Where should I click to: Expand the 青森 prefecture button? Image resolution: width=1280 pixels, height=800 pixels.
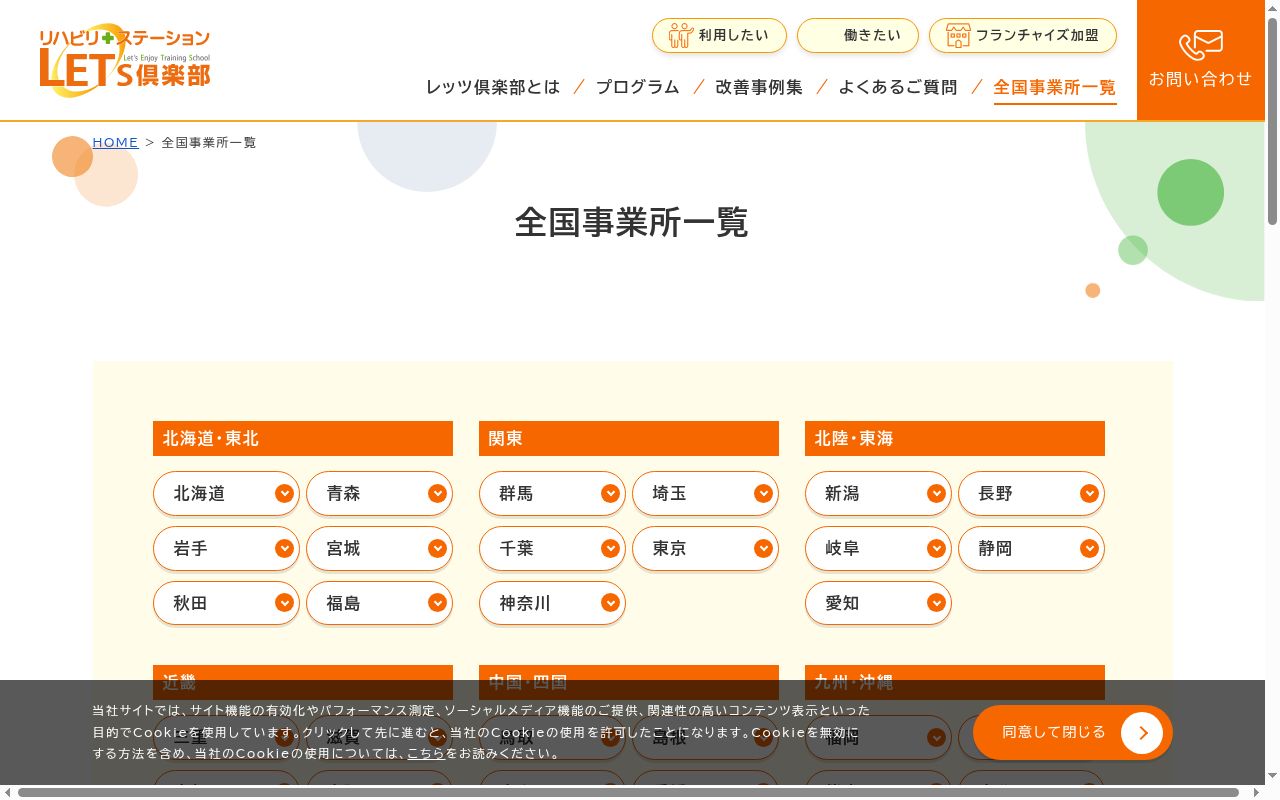pyautogui.click(x=379, y=493)
